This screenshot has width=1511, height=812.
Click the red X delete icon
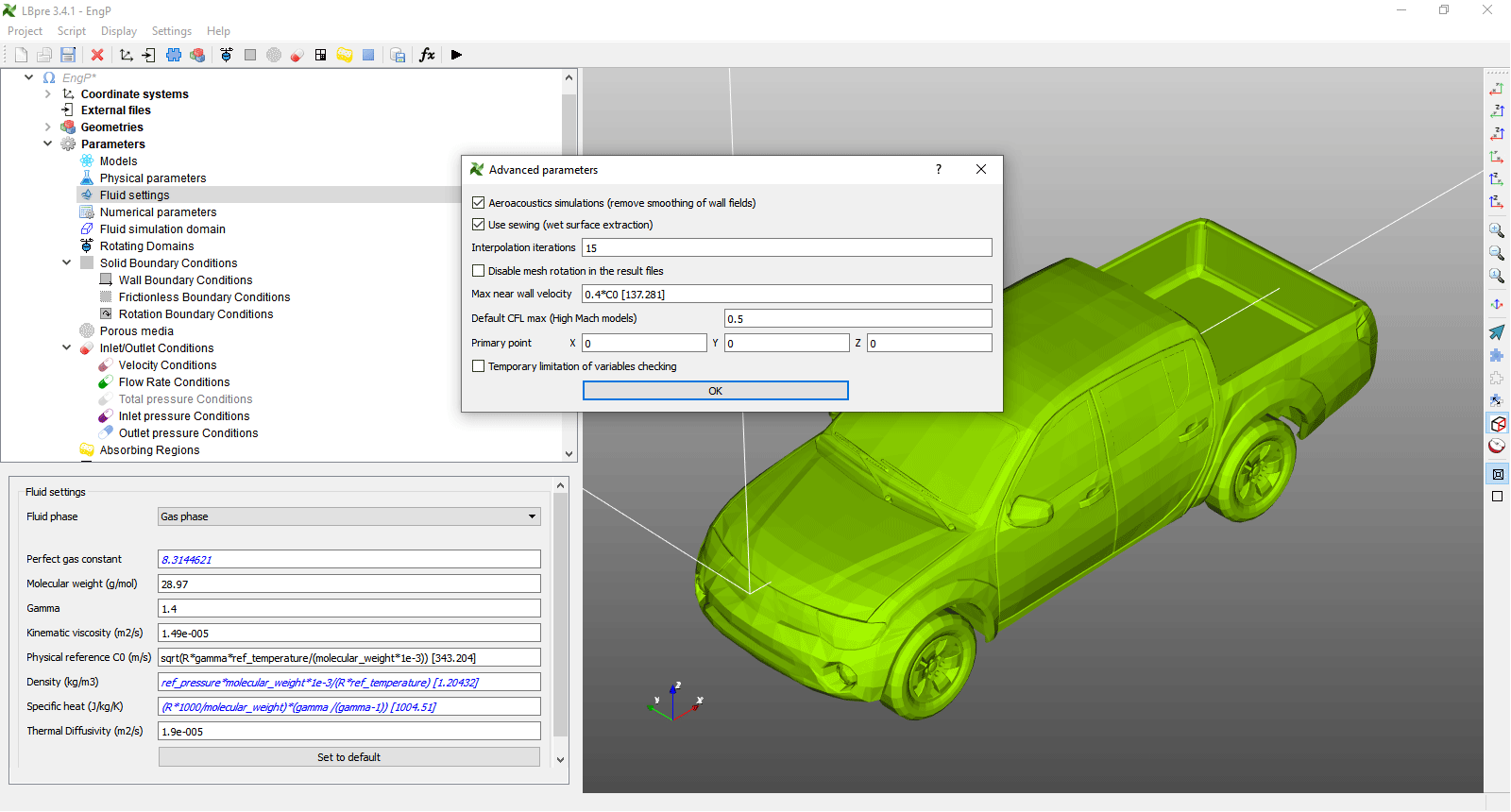[97, 55]
